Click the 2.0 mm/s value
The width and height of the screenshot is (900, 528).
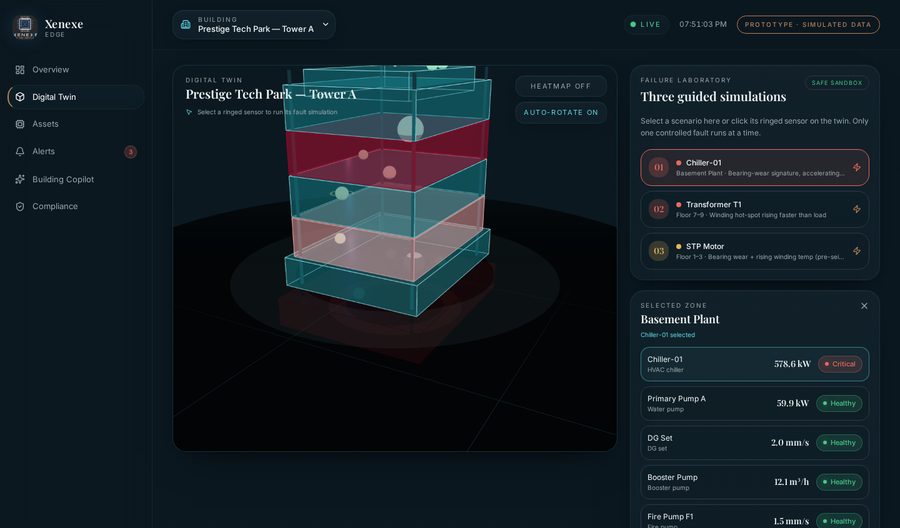tap(790, 443)
